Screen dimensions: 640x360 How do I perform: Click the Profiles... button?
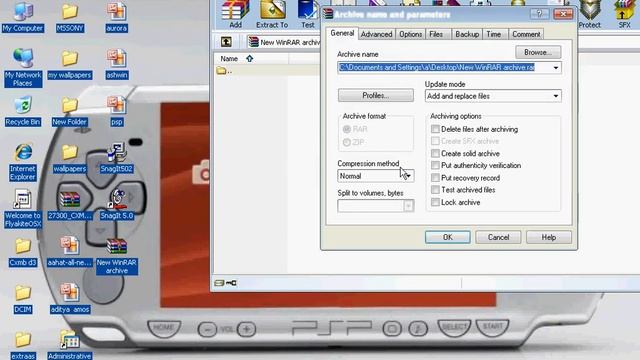(x=376, y=96)
